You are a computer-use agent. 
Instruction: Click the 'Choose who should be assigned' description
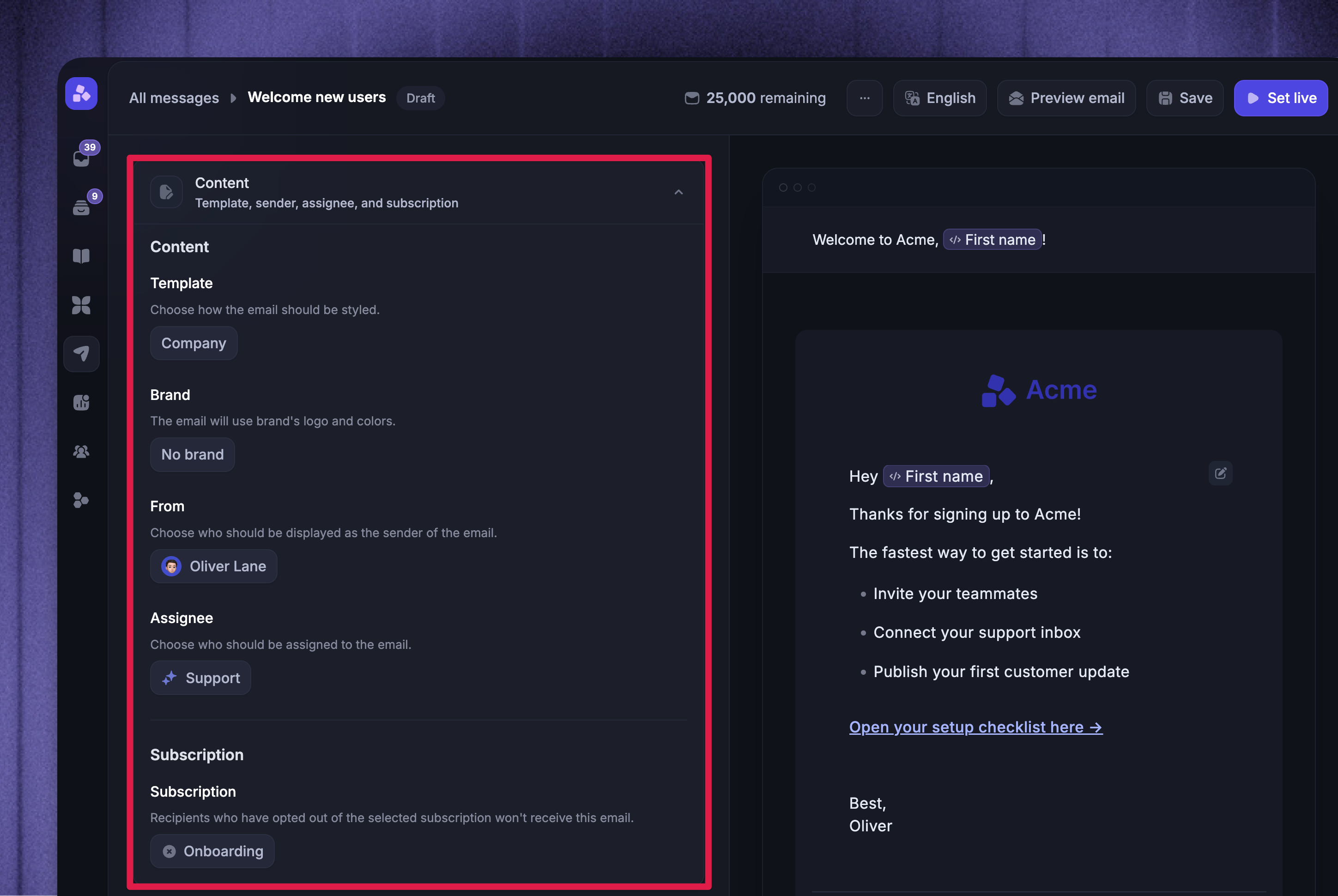pos(280,645)
